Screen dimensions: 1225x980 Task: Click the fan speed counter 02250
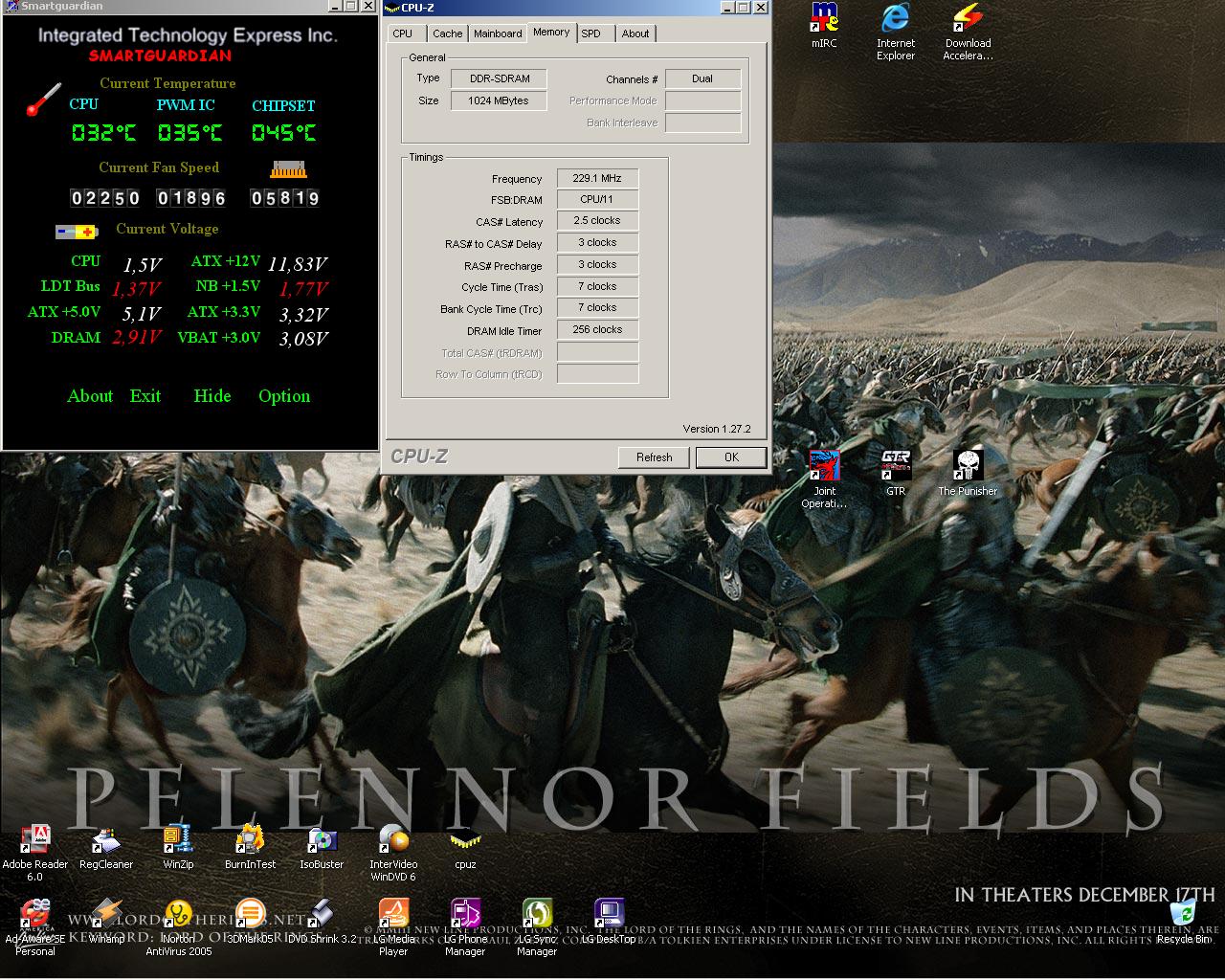pyautogui.click(x=105, y=198)
